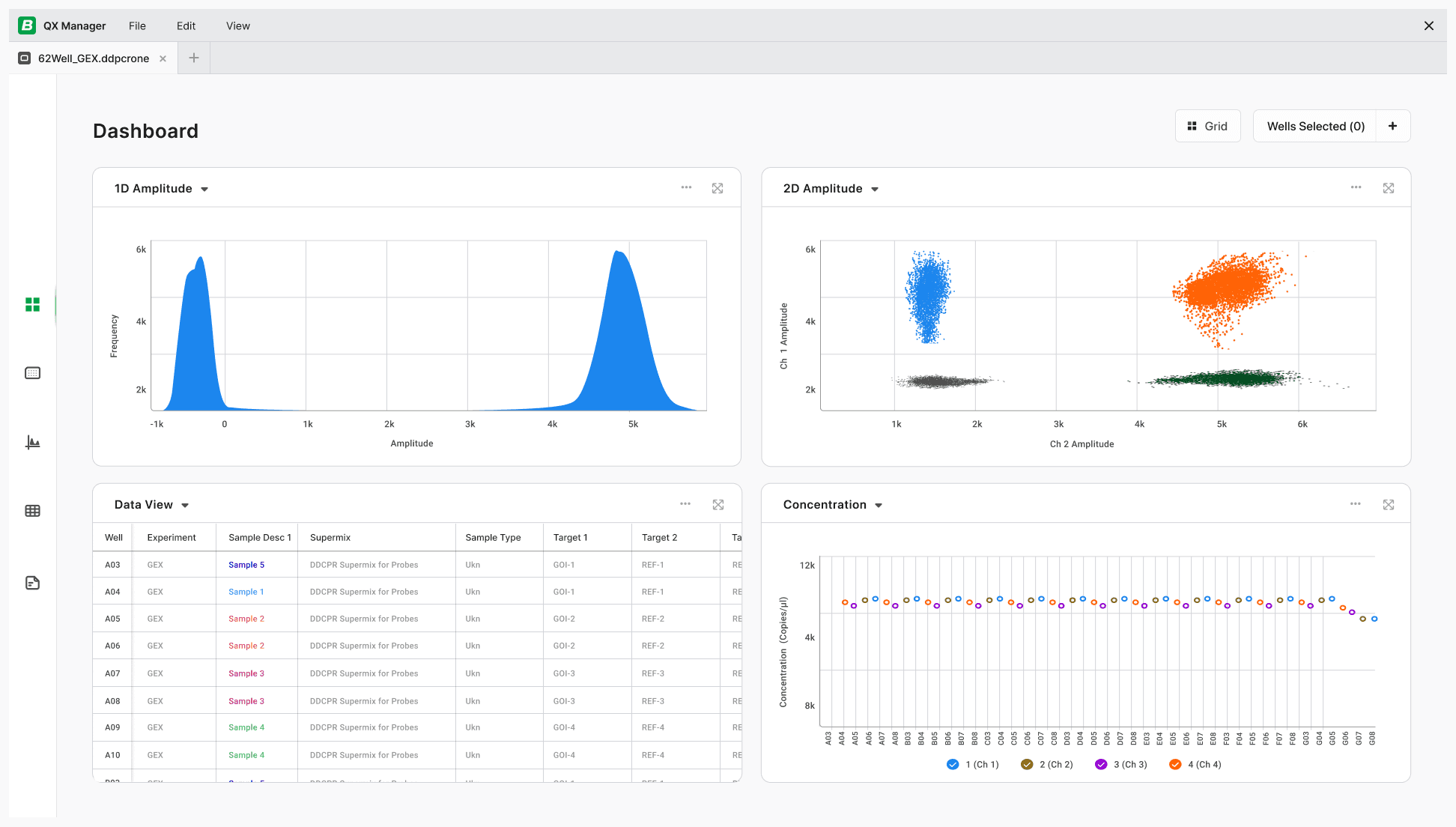
Task: Open Data View panel more options
Action: click(685, 504)
